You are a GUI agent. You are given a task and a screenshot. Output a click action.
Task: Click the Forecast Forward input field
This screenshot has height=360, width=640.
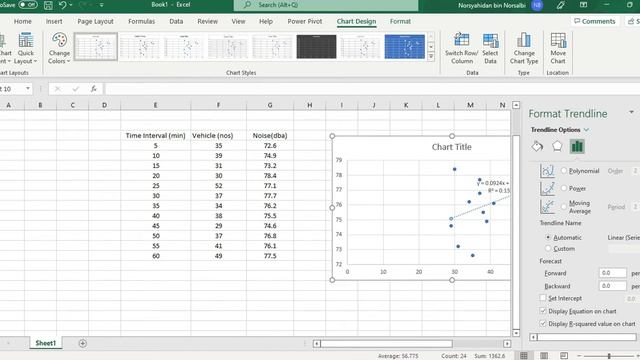point(612,273)
